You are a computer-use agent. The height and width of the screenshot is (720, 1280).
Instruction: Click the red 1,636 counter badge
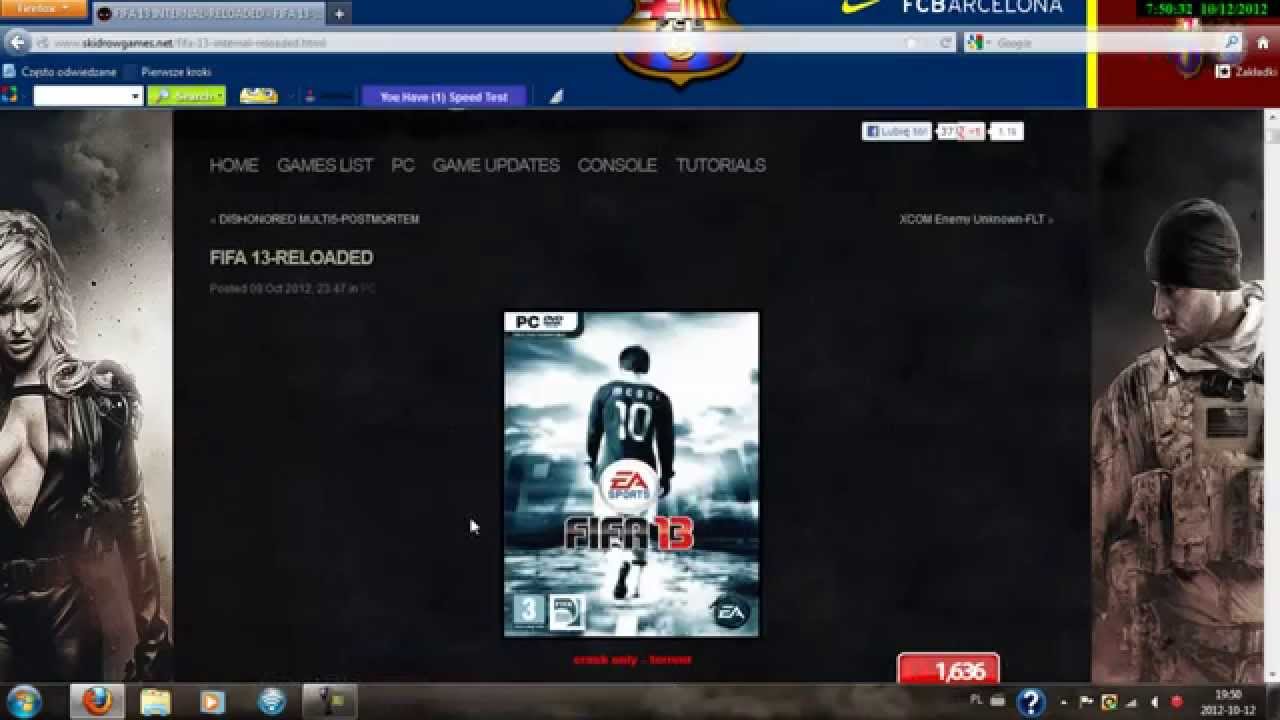point(948,670)
